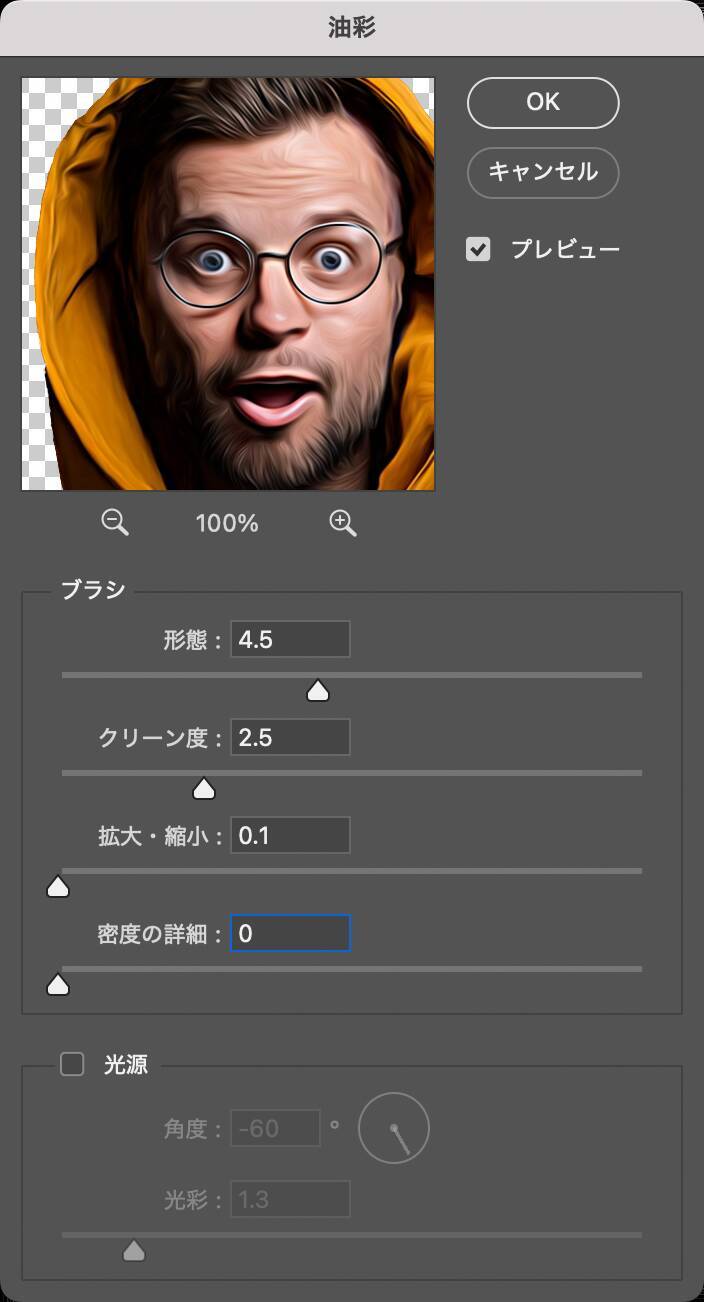The image size is (704, 1302).
Task: Click the OK button
Action: (x=543, y=102)
